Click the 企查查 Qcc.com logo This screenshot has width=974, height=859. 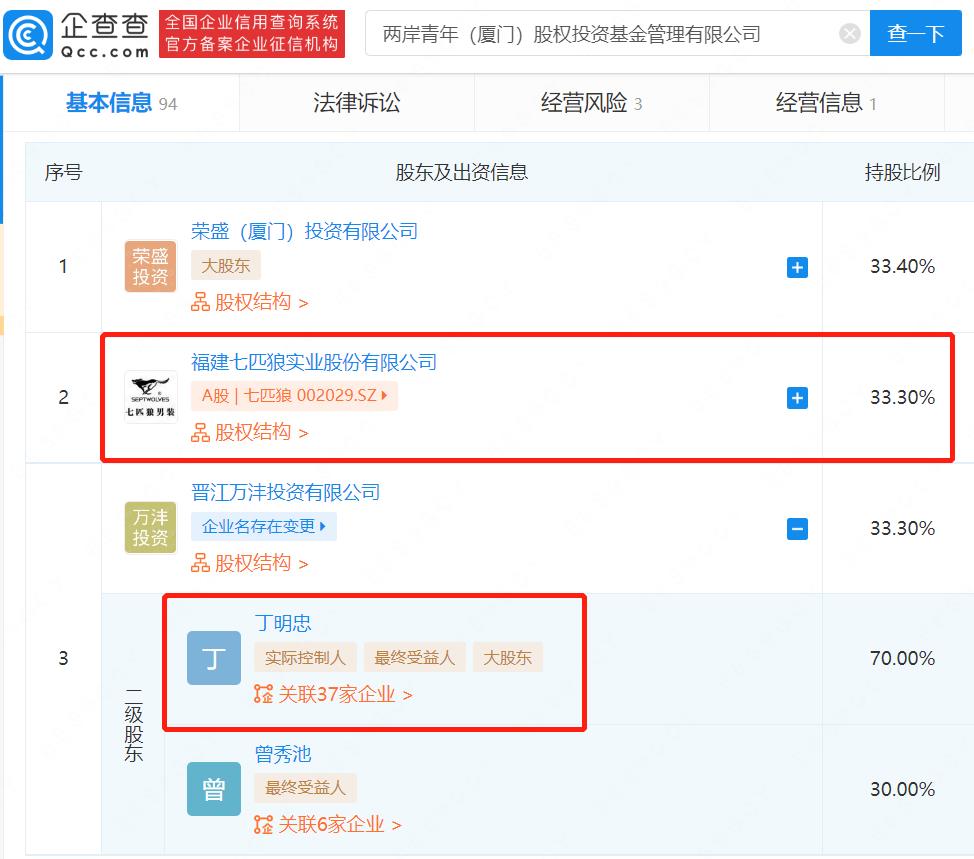coord(80,31)
